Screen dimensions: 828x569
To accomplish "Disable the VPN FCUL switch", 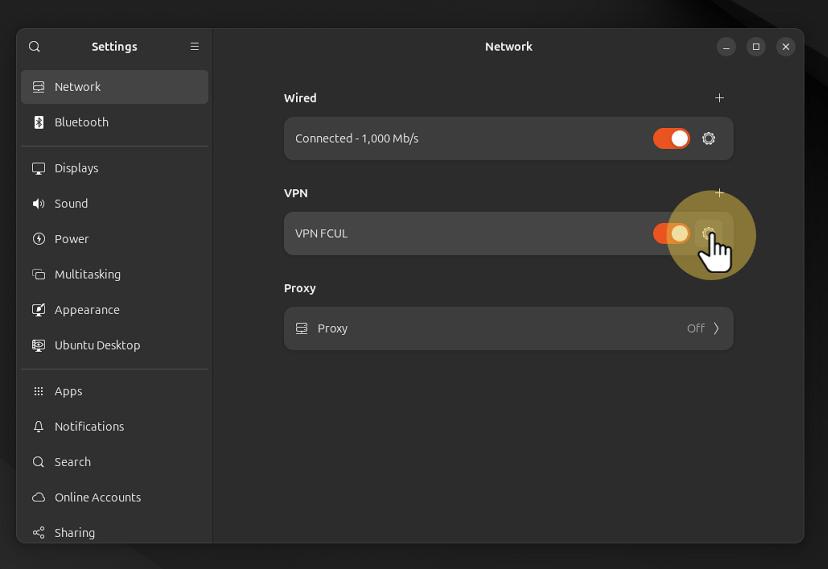I will click(x=671, y=234).
